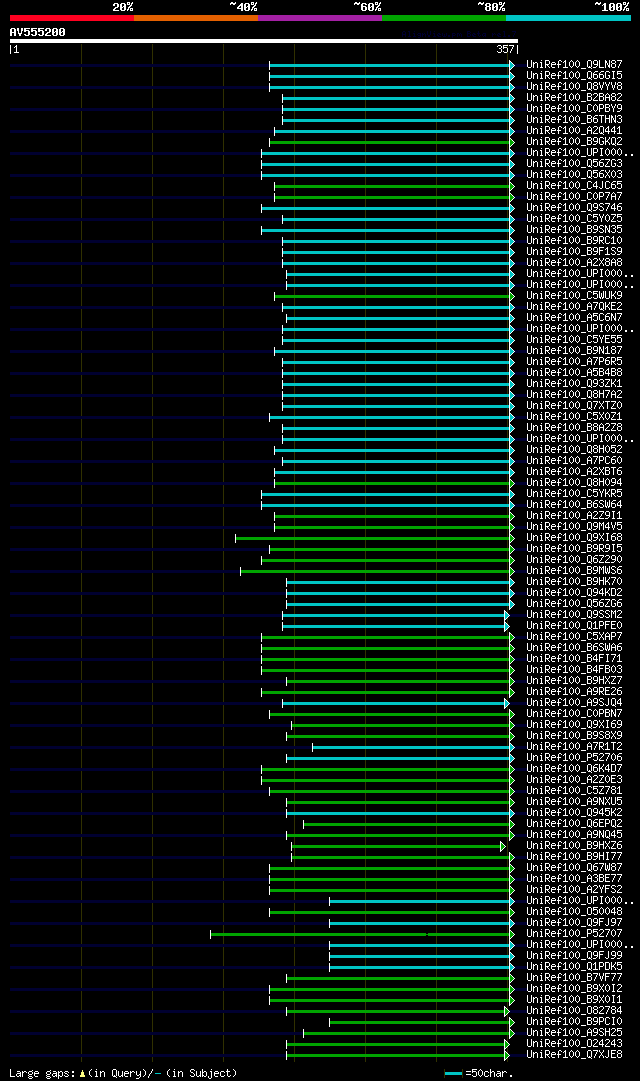Image resolution: width=640 pixels, height=1081 pixels.
Task: Open the UniRef100_Q8VYV8 entry
Action: pyautogui.click(x=574, y=86)
